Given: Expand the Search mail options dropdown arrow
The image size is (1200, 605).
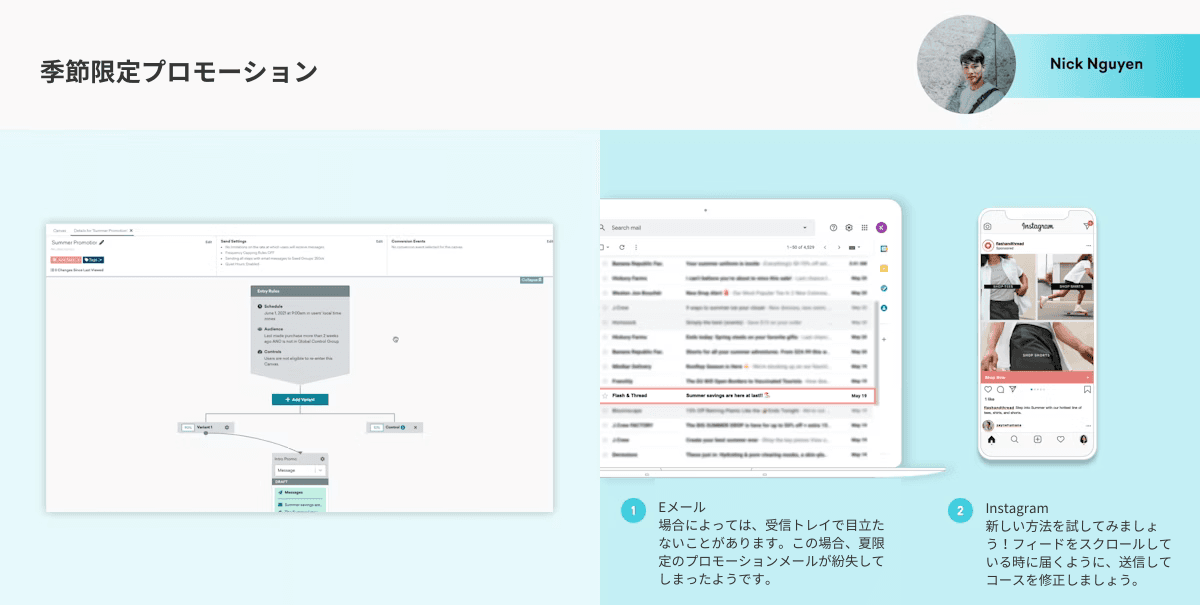Looking at the screenshot, I should pyautogui.click(x=804, y=228).
